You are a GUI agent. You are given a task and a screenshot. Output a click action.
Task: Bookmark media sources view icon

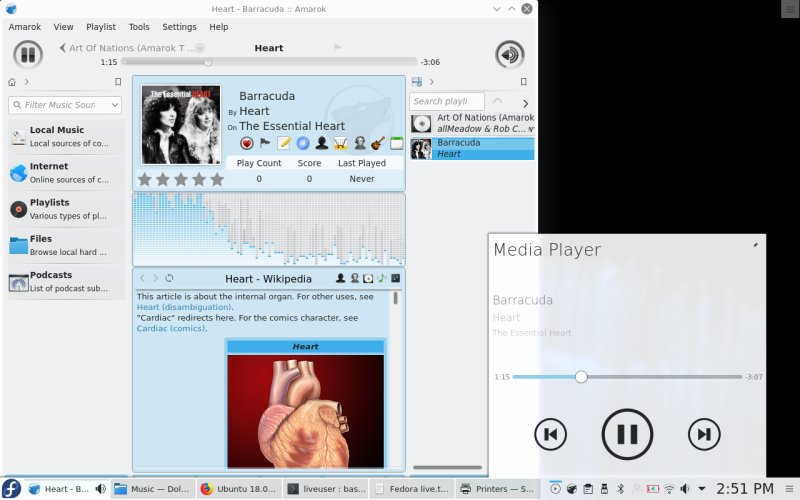tap(118, 82)
